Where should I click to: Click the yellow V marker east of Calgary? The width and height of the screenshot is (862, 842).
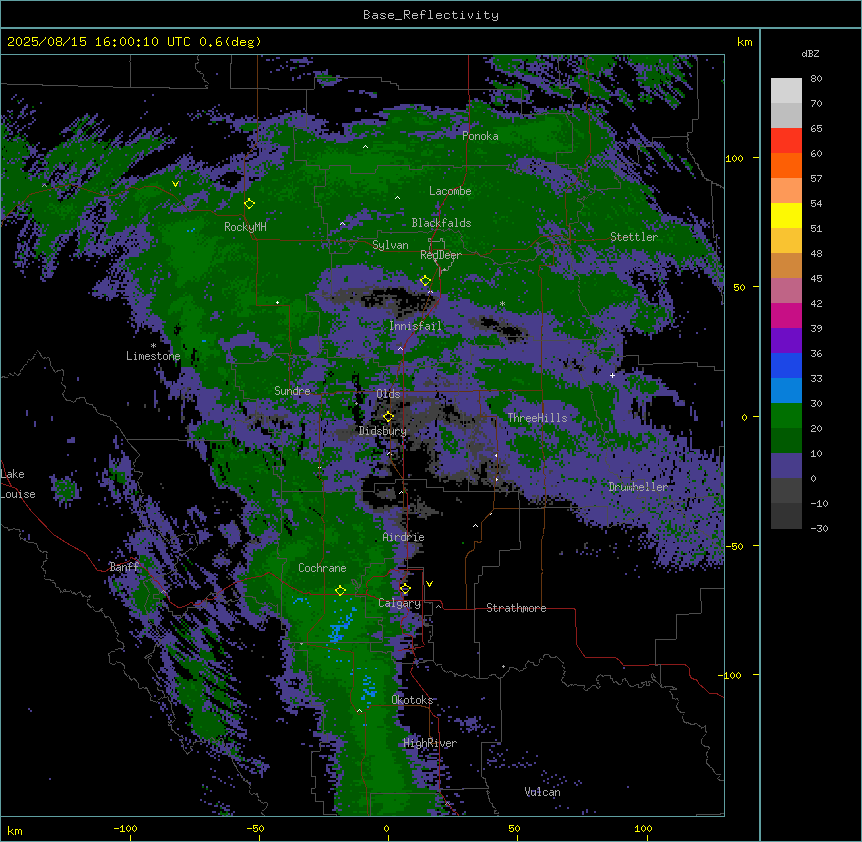[429, 584]
